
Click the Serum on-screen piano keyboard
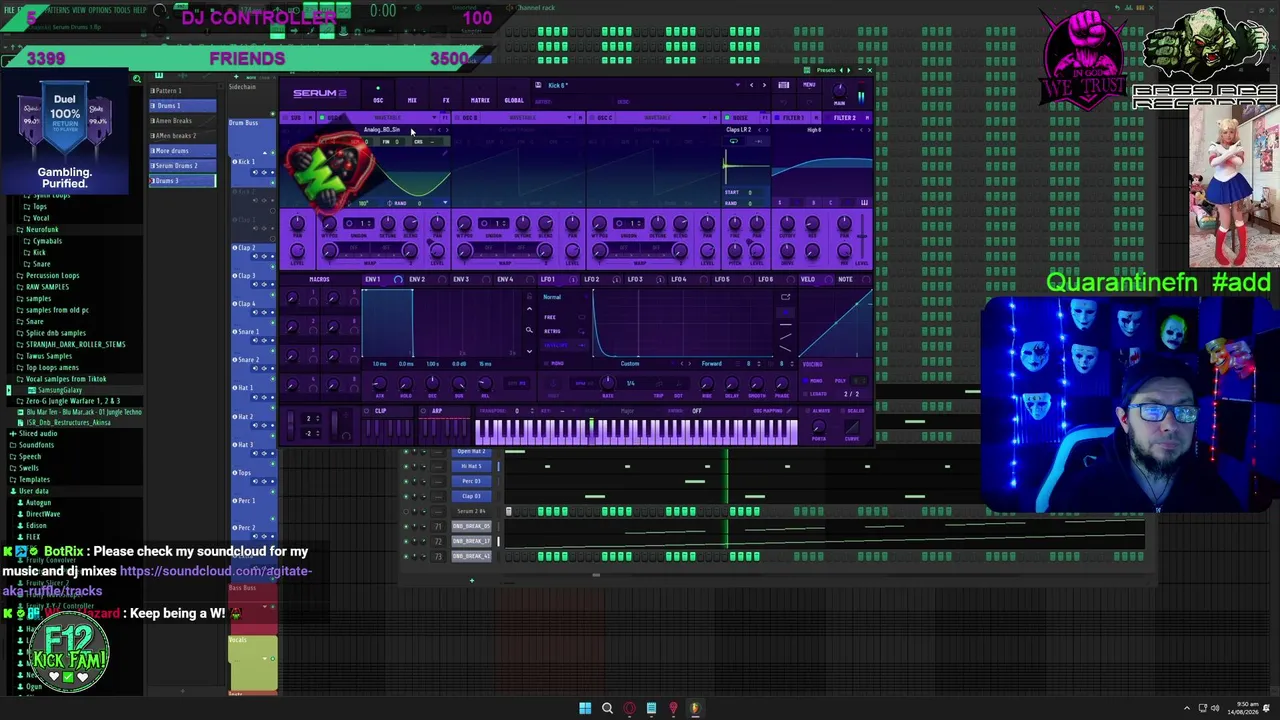point(636,431)
